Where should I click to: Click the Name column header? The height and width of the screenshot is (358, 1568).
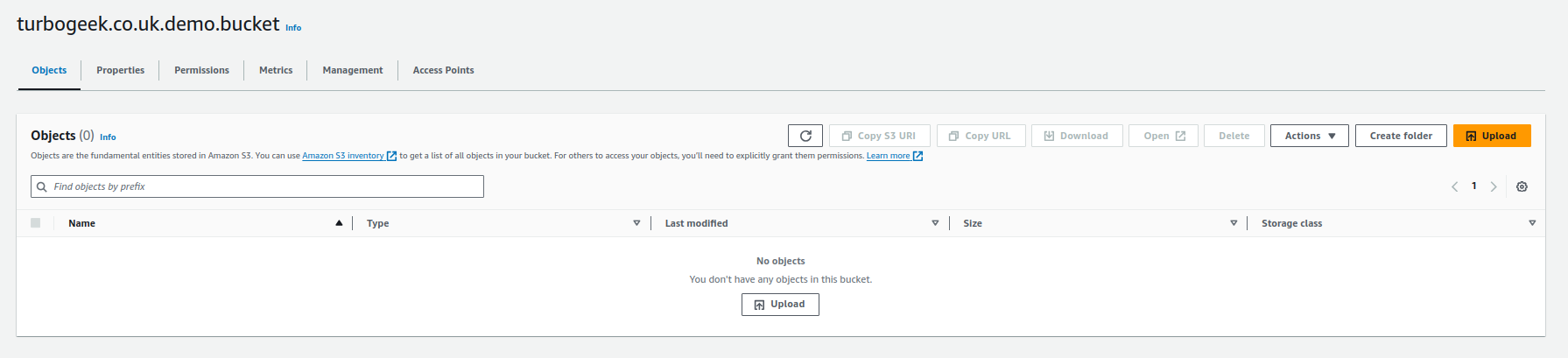pyautogui.click(x=81, y=223)
